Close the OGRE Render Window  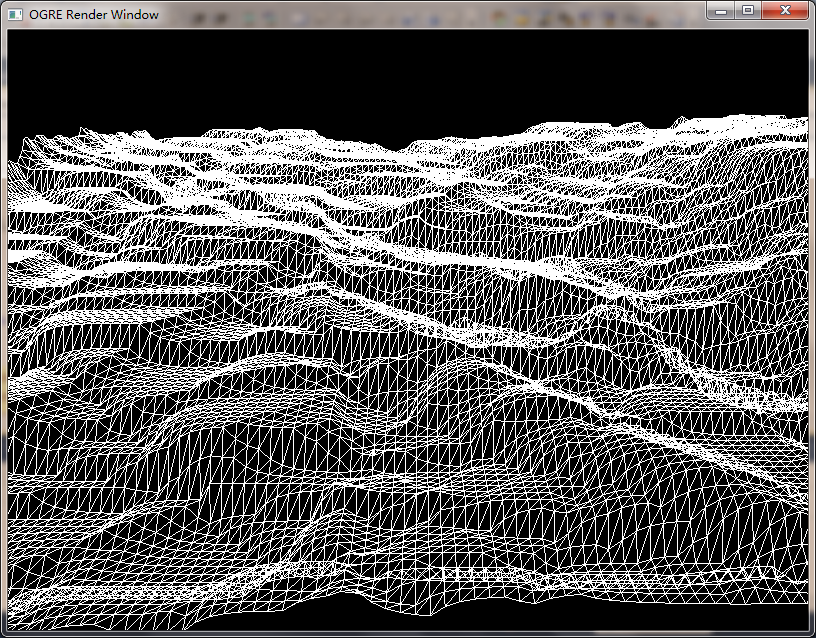click(x=785, y=10)
